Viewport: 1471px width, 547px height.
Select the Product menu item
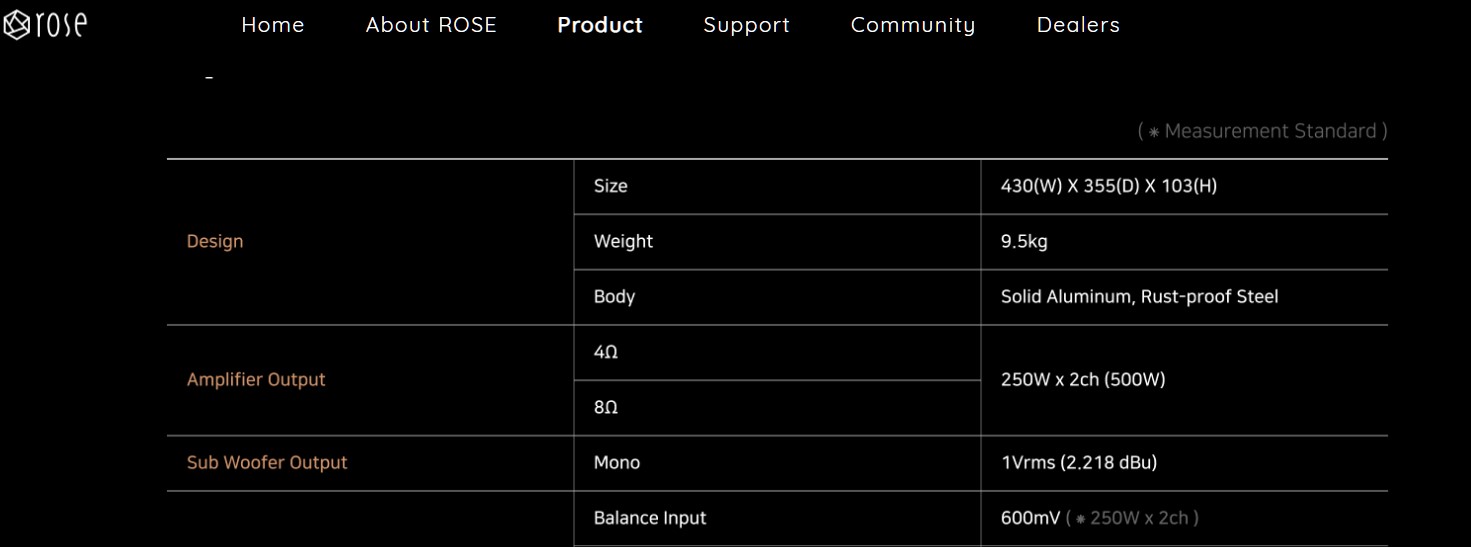click(600, 25)
